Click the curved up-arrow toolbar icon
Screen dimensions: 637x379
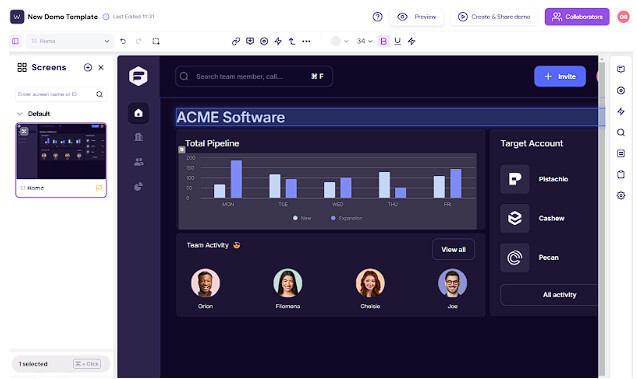tap(292, 41)
